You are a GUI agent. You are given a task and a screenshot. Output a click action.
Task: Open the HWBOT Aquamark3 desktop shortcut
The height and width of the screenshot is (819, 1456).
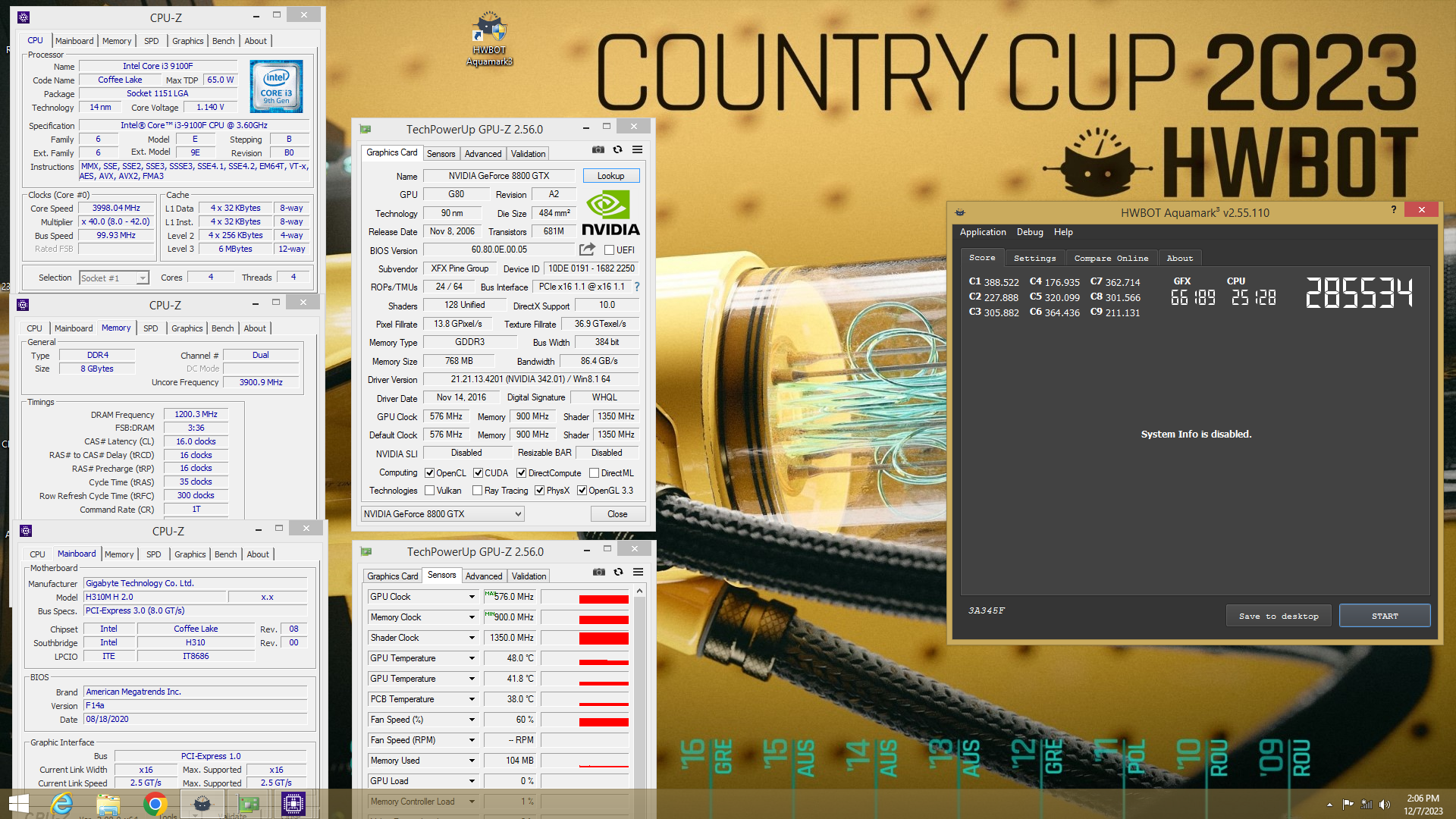[489, 38]
